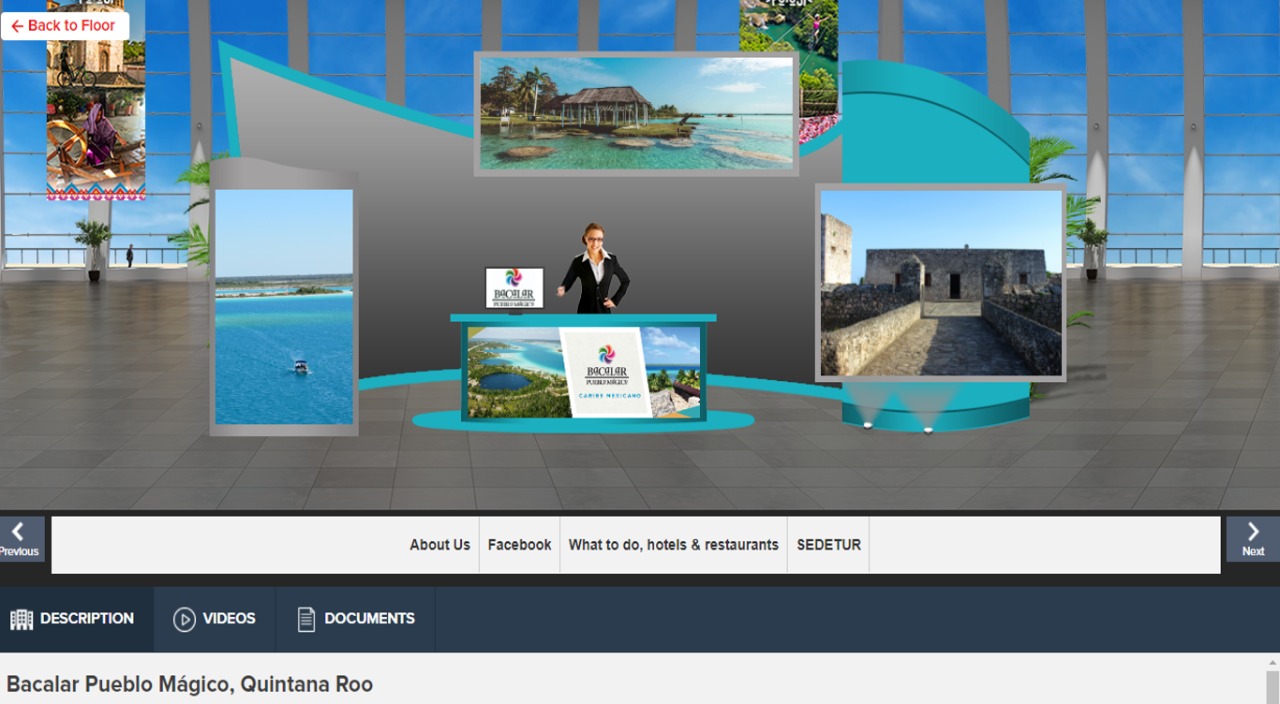Switch to the Description tab

pyautogui.click(x=76, y=619)
